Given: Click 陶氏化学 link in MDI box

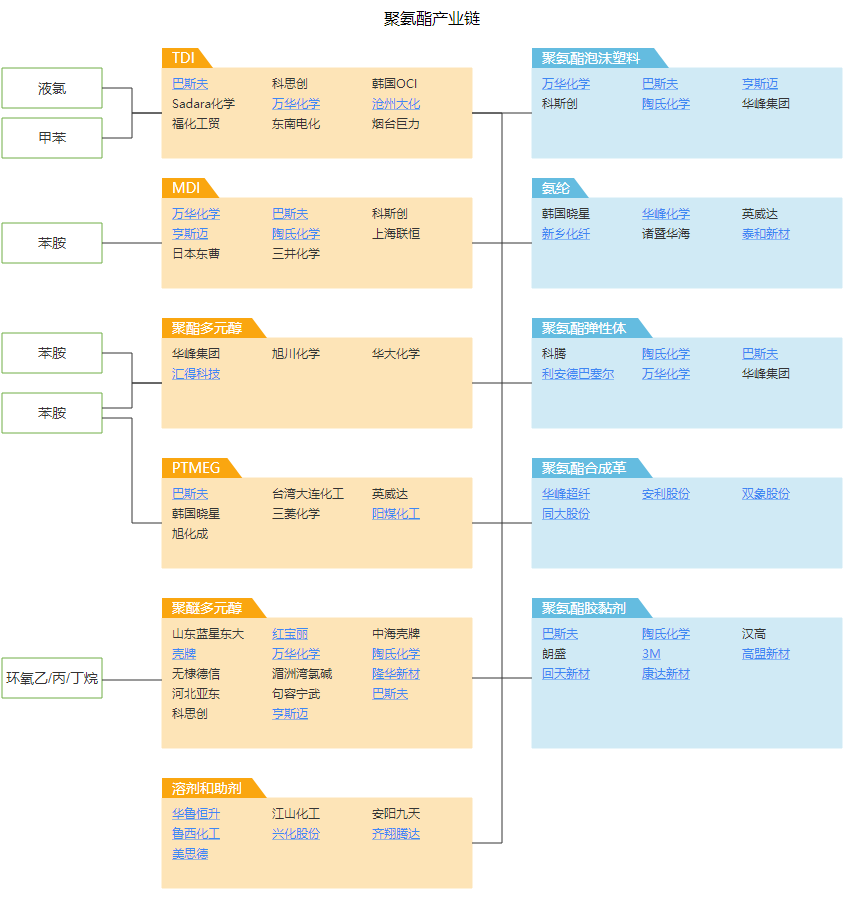Looking at the screenshot, I should 296,233.
